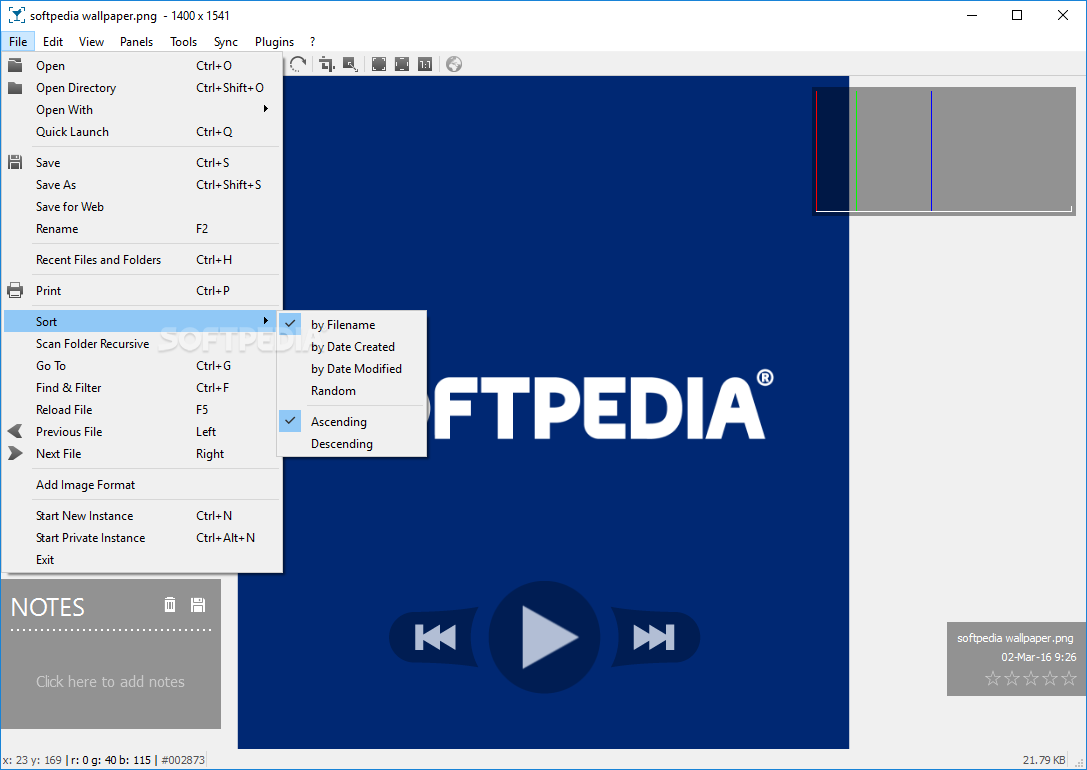Viewport: 1087px width, 770px height.
Task: Click the fit-to-window toolbar icon
Action: 401,64
